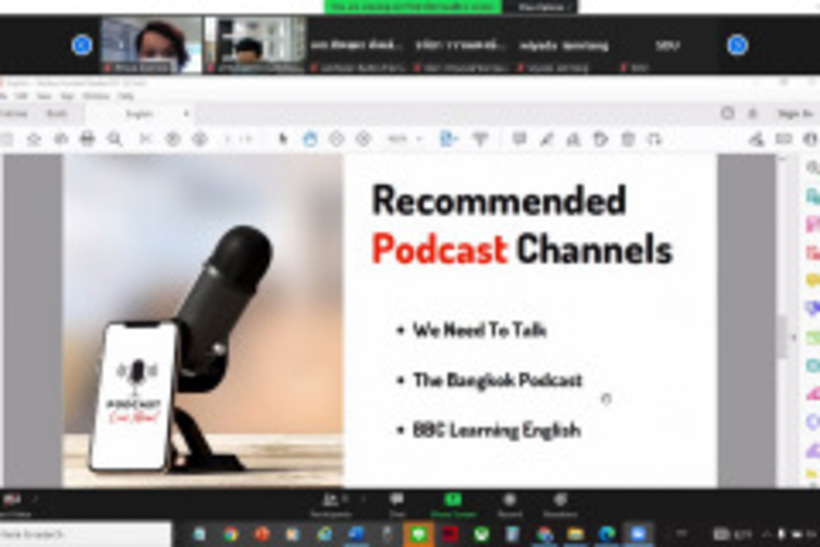The image size is (820, 547).
Task: Open Zoom Chat panel
Action: pos(396,503)
